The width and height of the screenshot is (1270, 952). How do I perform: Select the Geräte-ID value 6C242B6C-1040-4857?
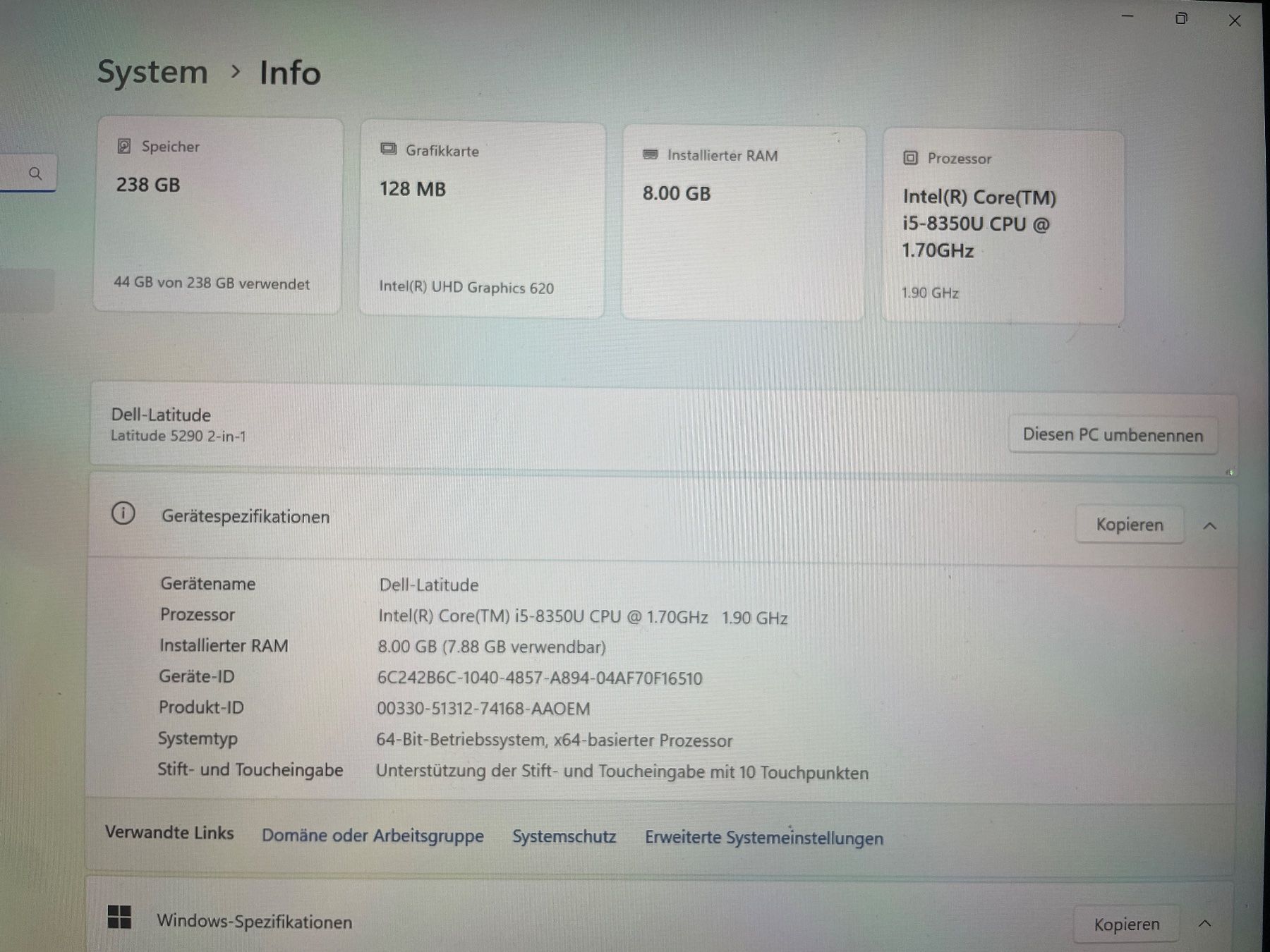(540, 678)
